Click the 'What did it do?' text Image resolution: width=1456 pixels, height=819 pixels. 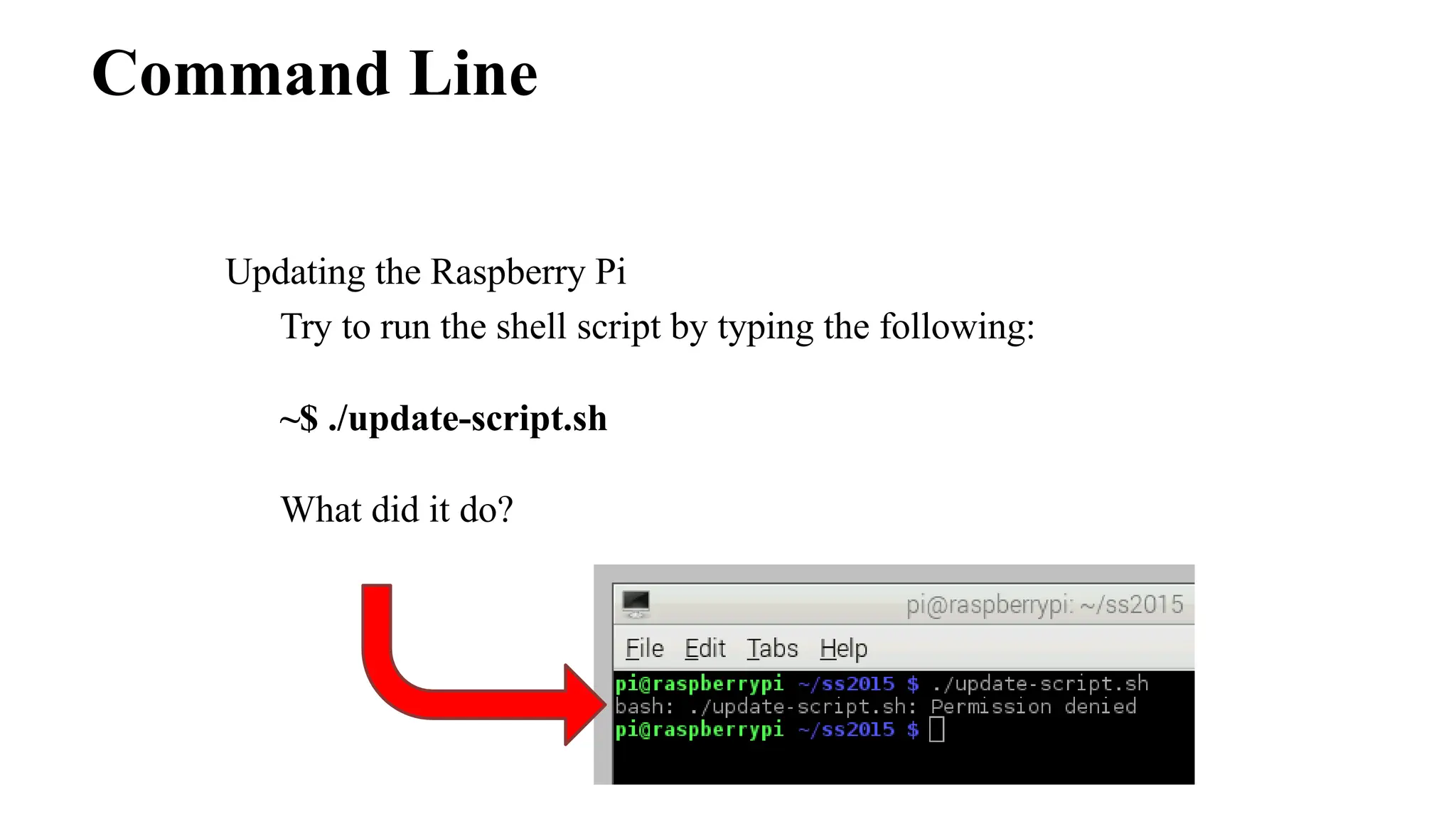397,510
